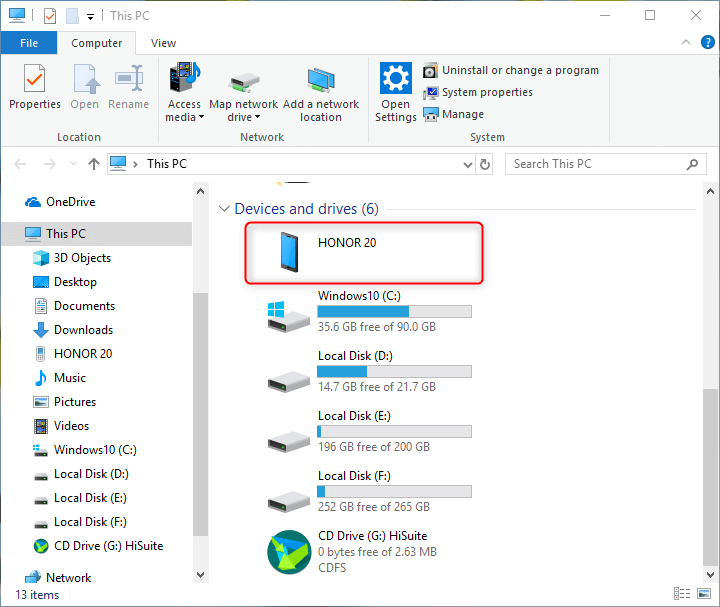Screen dimensions: 720x607
Task: Open Documents folder in sidebar
Action: click(x=74, y=306)
